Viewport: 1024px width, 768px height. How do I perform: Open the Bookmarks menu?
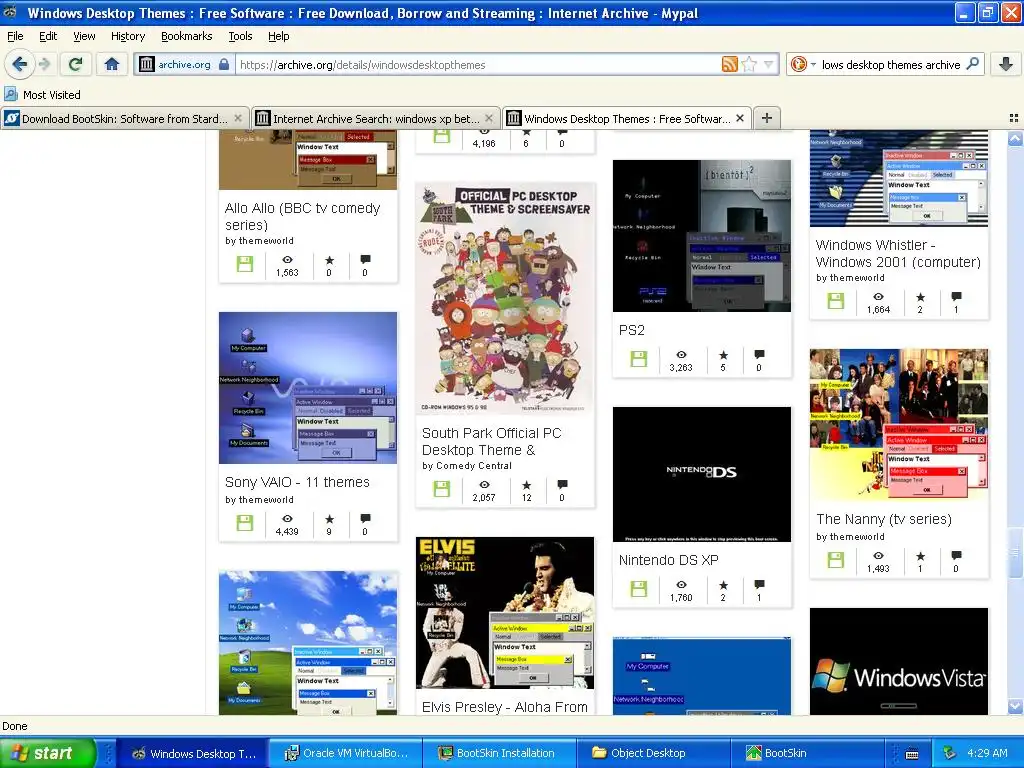187,36
